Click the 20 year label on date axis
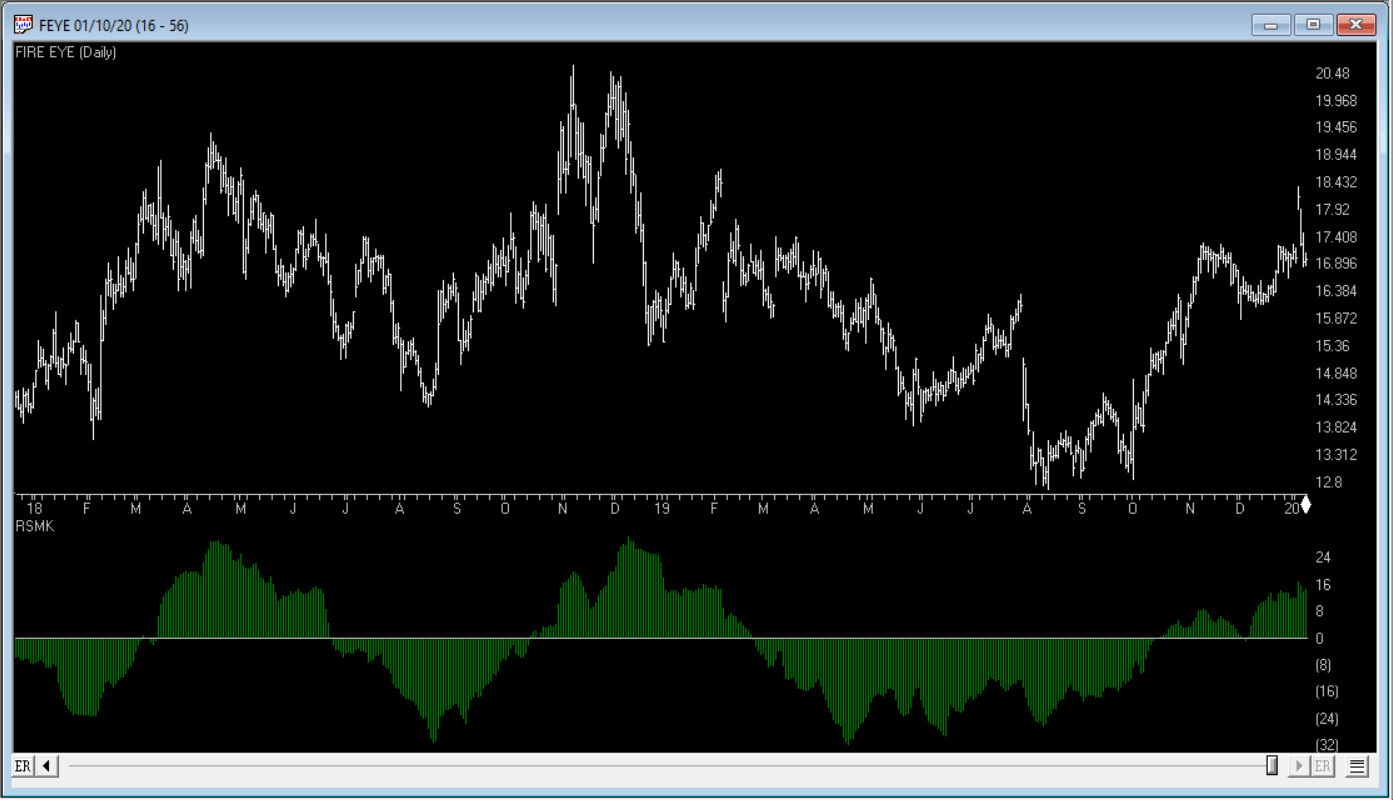 pyautogui.click(x=1291, y=508)
